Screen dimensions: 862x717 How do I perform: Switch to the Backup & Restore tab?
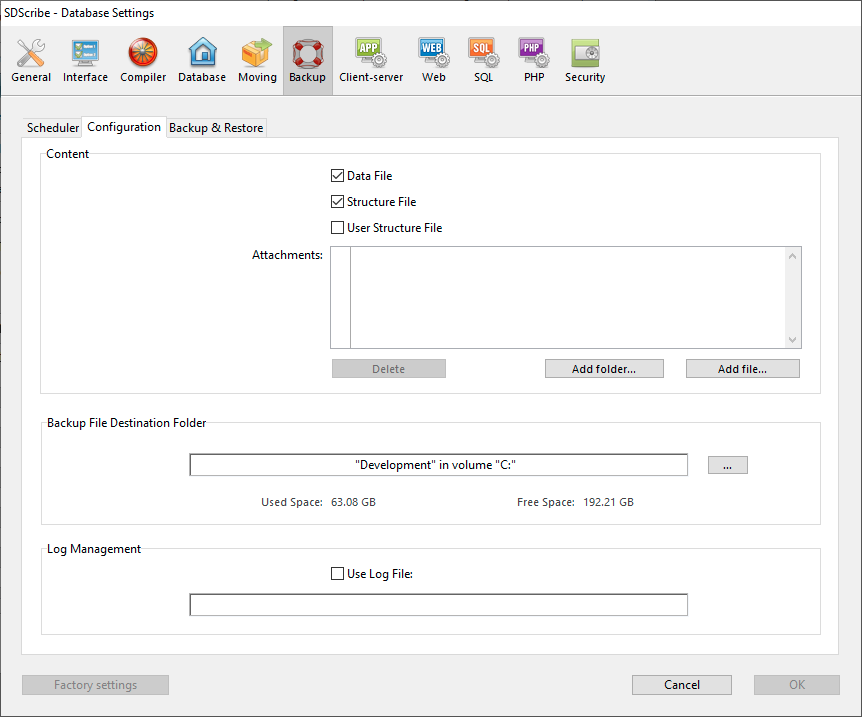(216, 128)
